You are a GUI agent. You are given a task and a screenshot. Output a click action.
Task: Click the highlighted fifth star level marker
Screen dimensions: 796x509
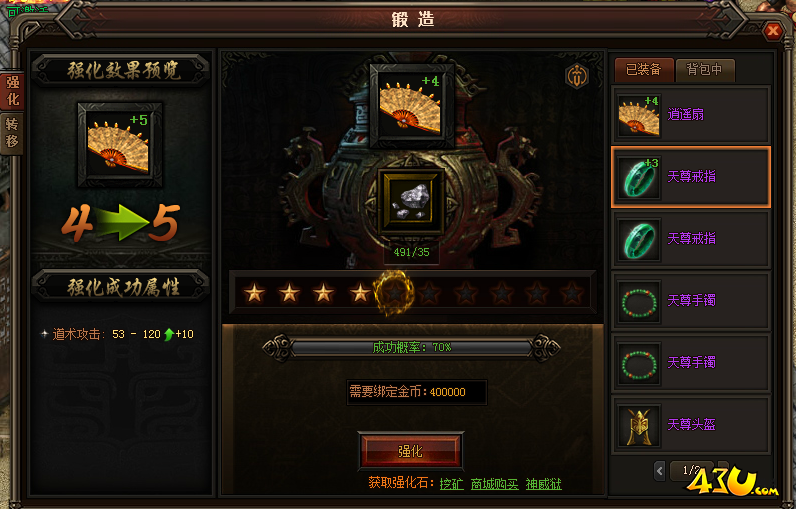click(394, 293)
